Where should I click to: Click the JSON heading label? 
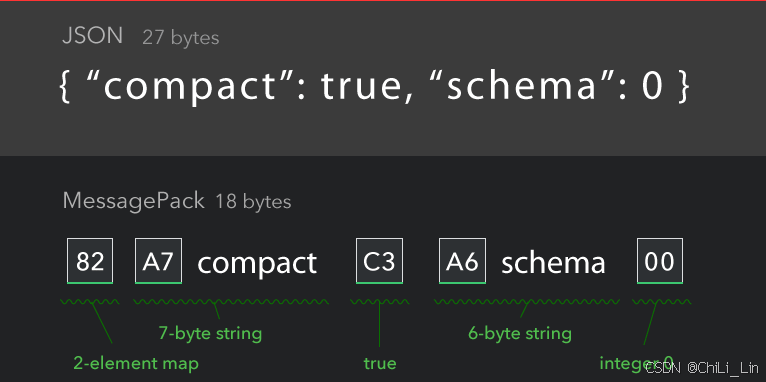tap(92, 36)
